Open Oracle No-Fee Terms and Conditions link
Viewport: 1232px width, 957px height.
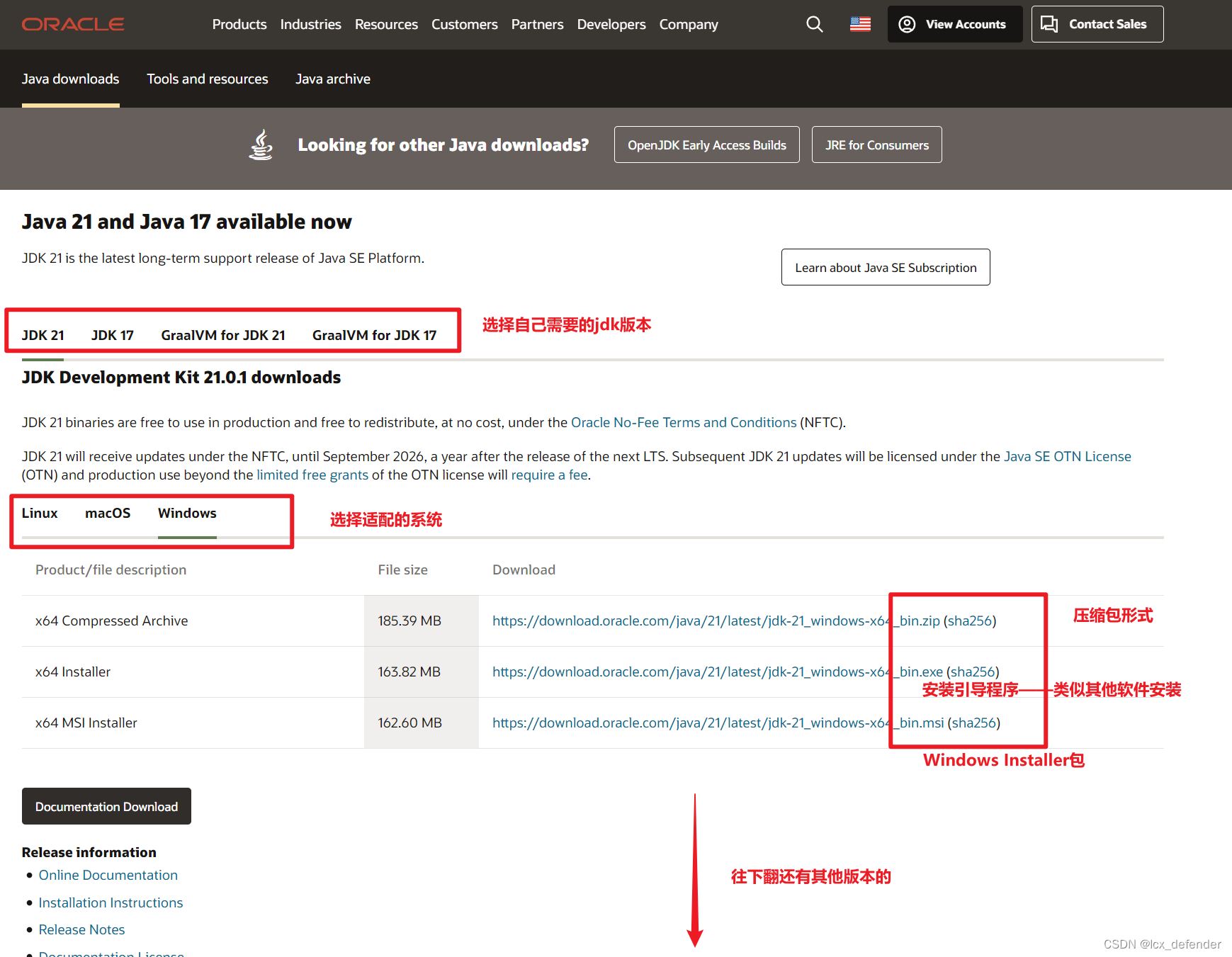[x=684, y=422]
